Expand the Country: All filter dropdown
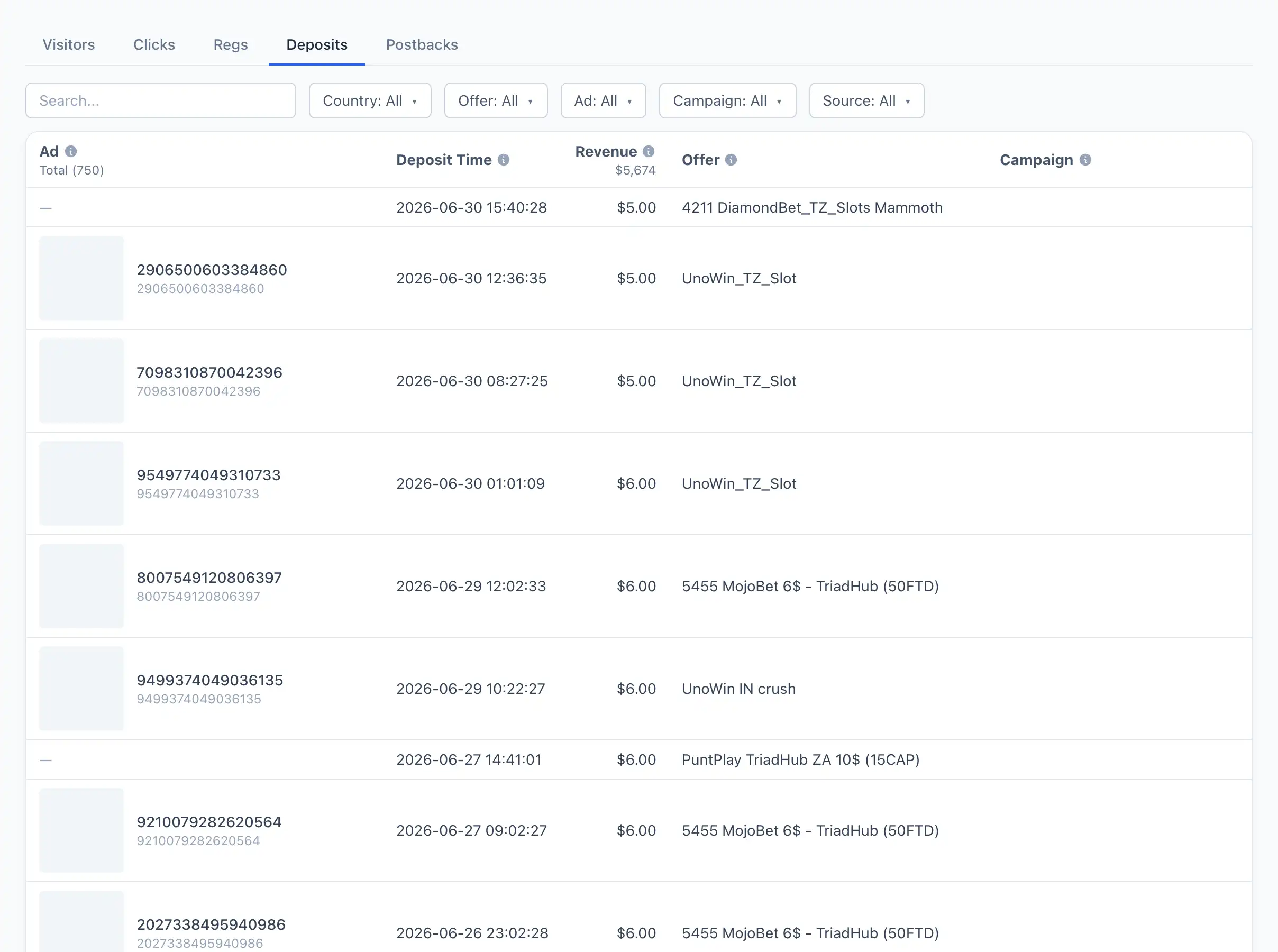Viewport: 1278px width, 952px height. pos(370,101)
